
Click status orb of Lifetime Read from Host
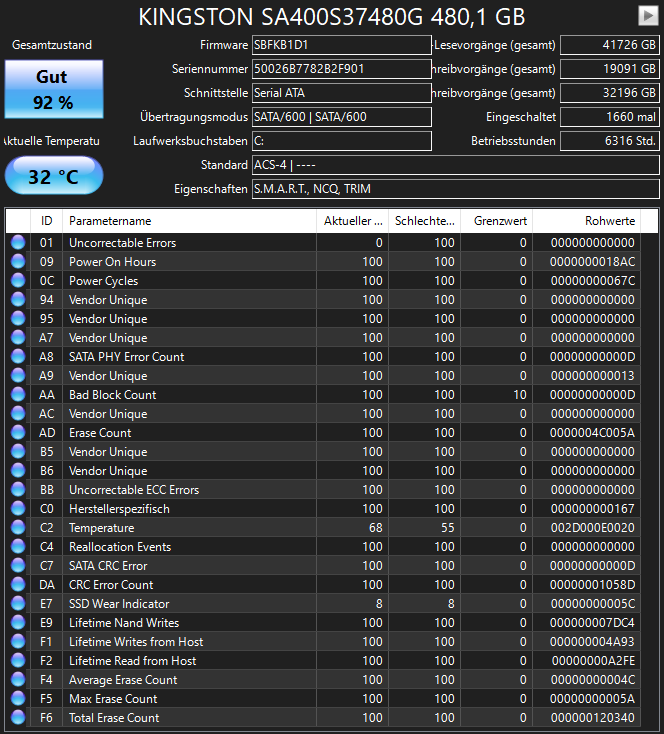(x=18, y=660)
